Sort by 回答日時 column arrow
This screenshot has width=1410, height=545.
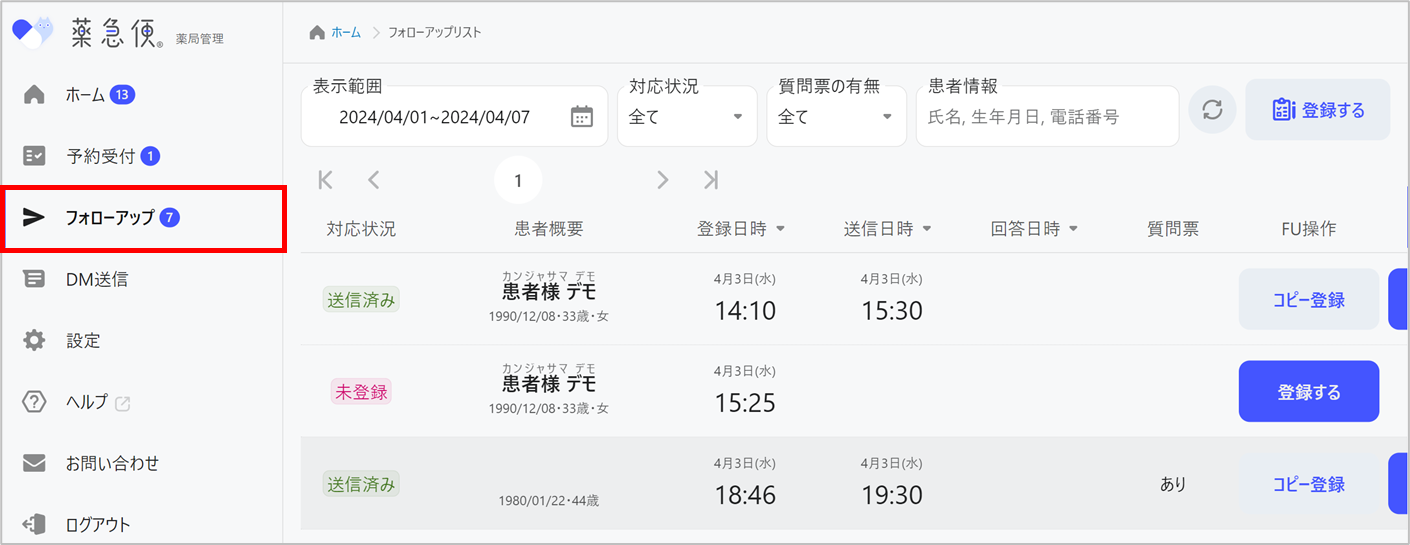1074,229
